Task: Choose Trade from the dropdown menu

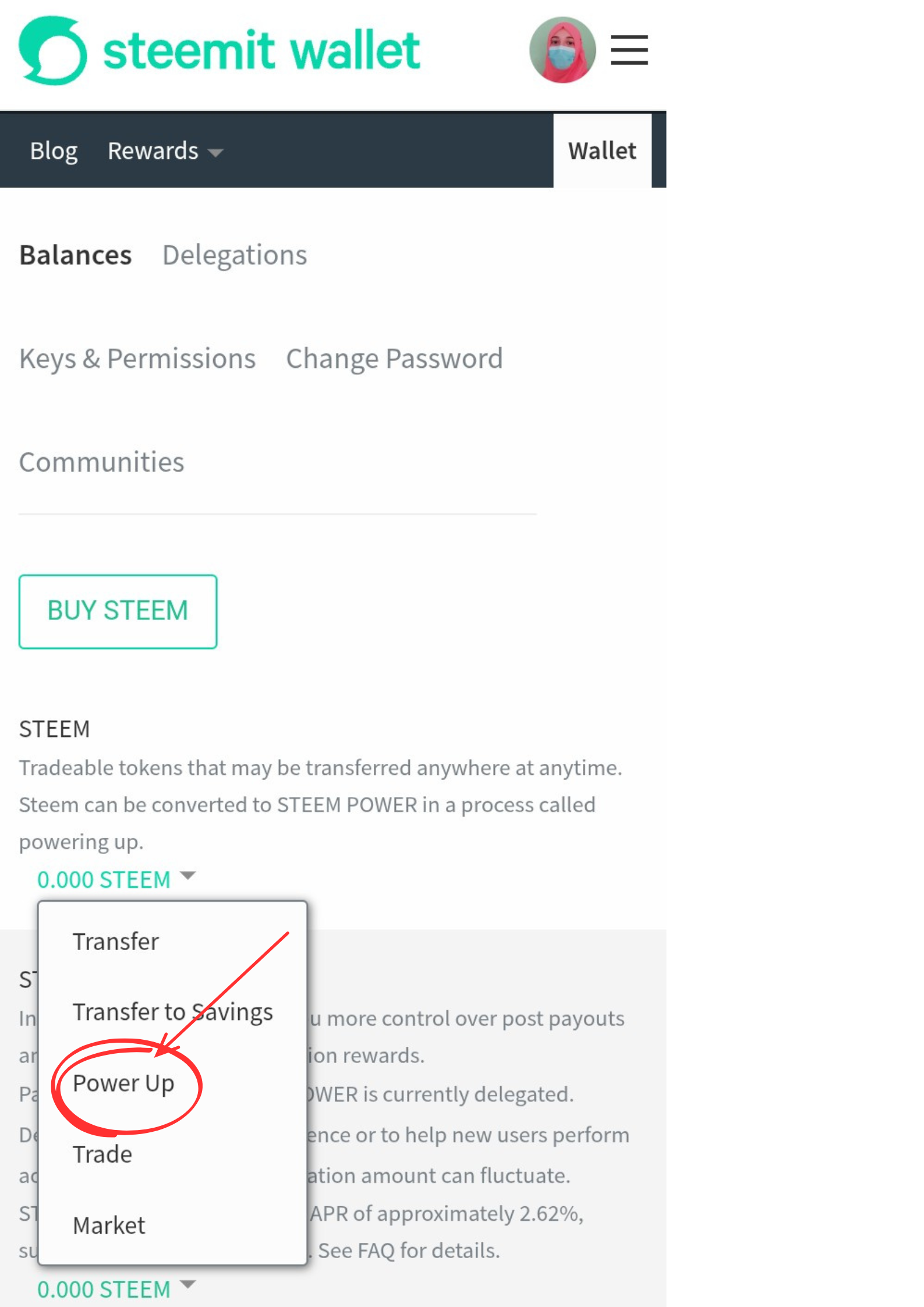Action: pyautogui.click(x=102, y=1154)
